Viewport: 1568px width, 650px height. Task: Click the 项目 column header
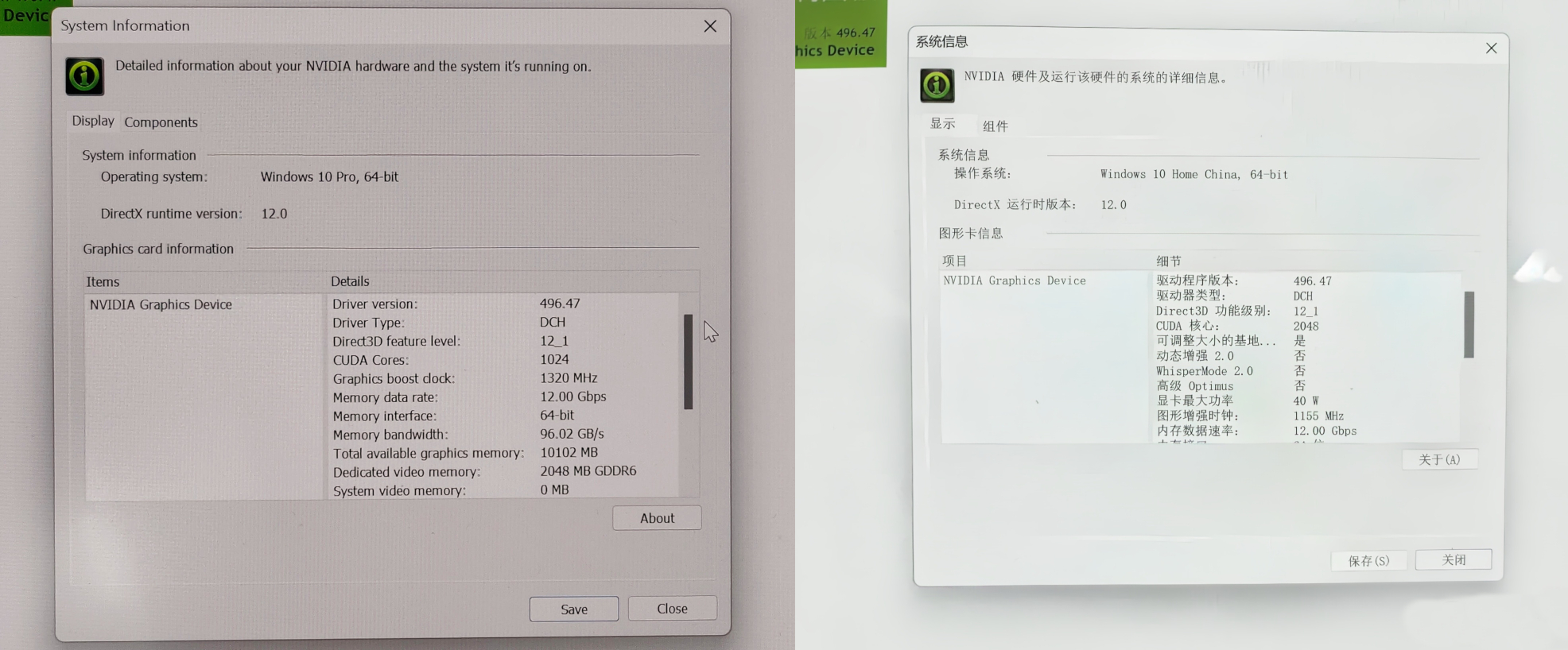tap(955, 261)
